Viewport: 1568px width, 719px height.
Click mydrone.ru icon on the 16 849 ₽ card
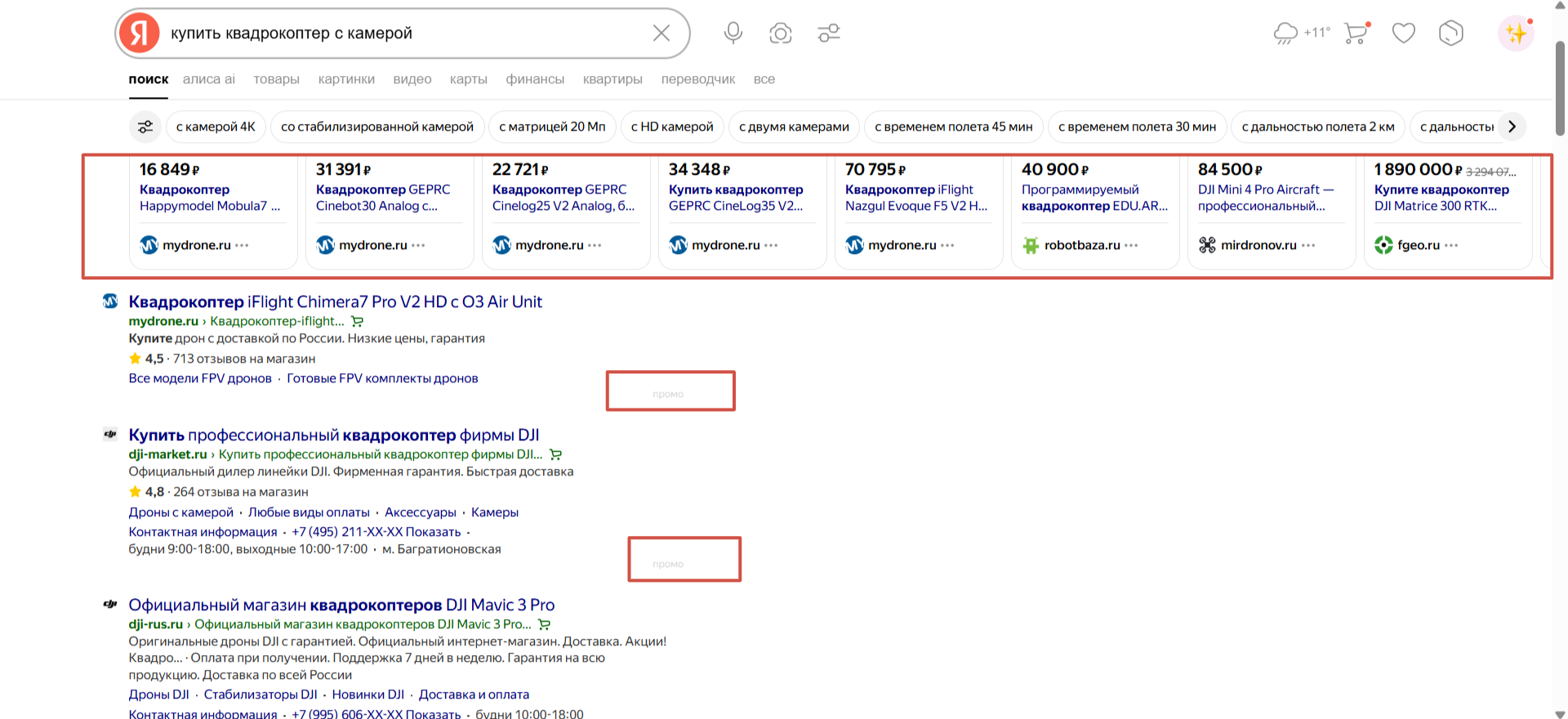point(149,245)
